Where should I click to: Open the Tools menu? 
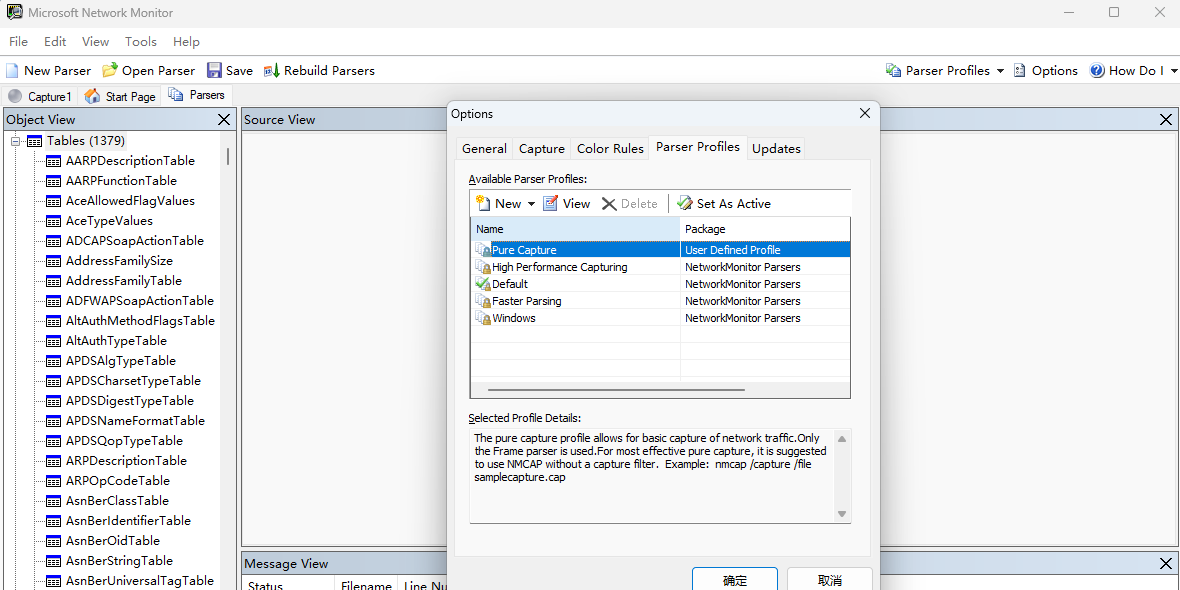[x=140, y=41]
